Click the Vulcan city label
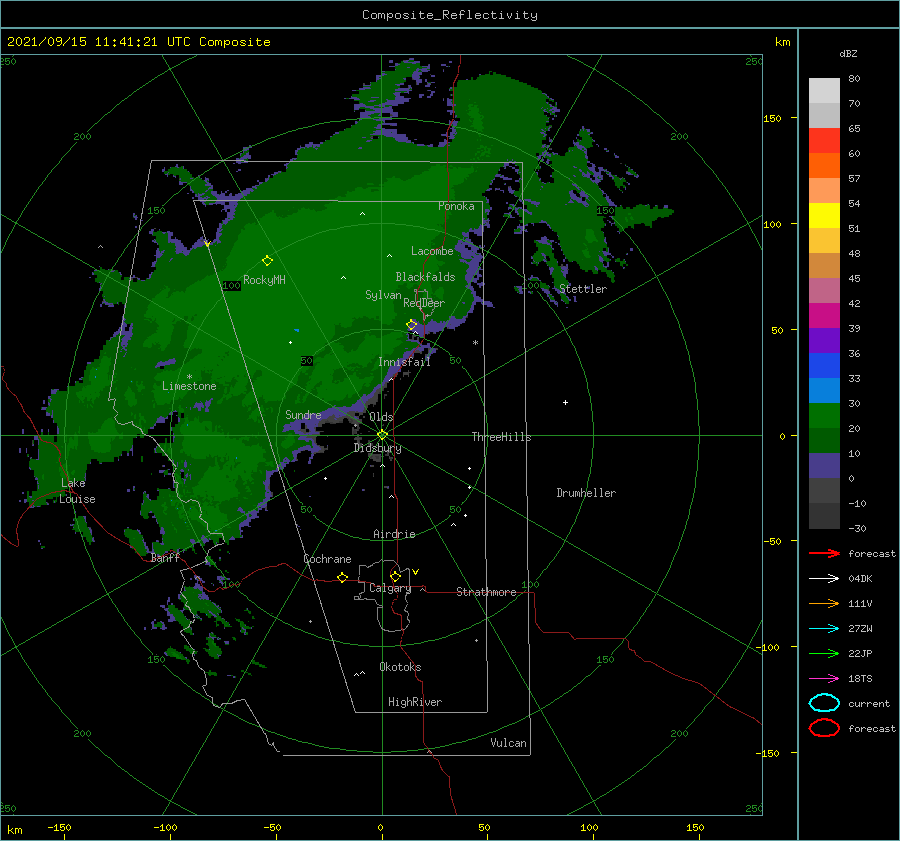 tap(509, 743)
